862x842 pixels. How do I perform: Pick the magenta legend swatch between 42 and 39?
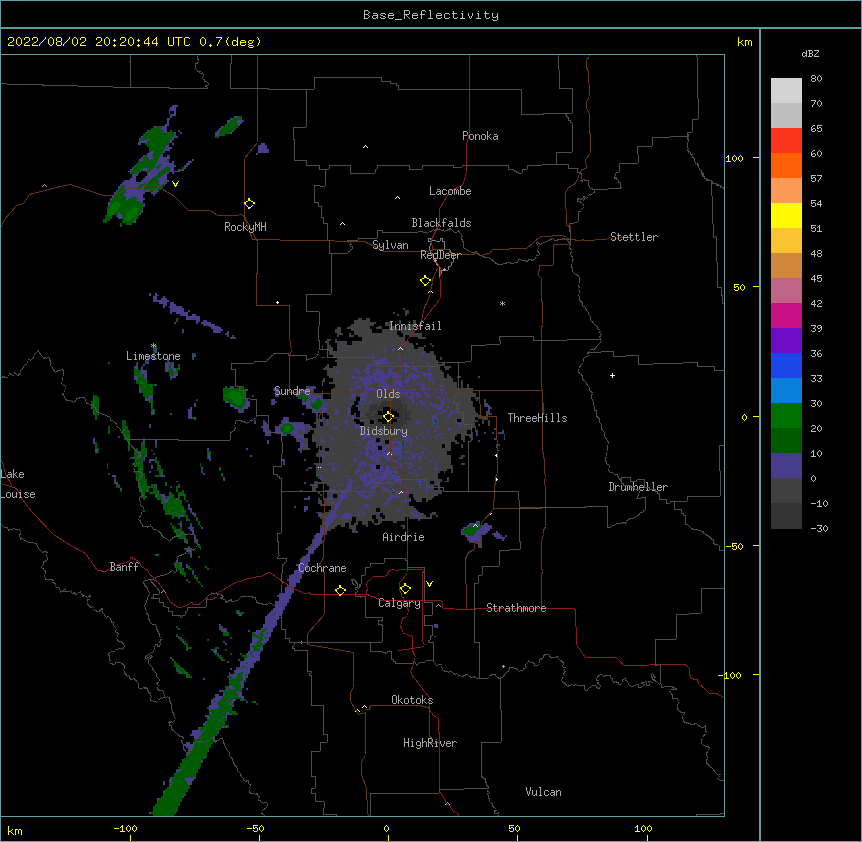click(786, 315)
